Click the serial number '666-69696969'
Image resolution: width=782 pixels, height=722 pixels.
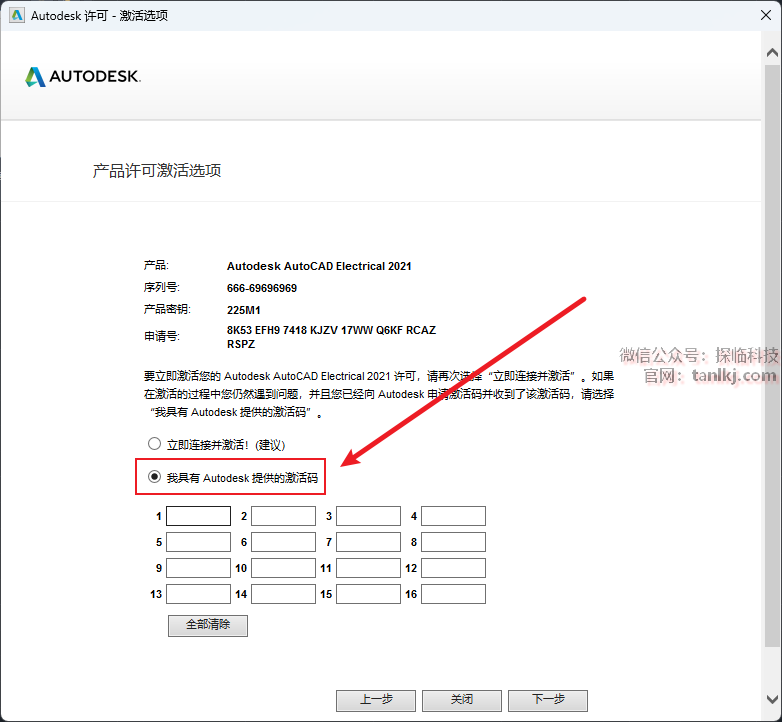[262, 288]
